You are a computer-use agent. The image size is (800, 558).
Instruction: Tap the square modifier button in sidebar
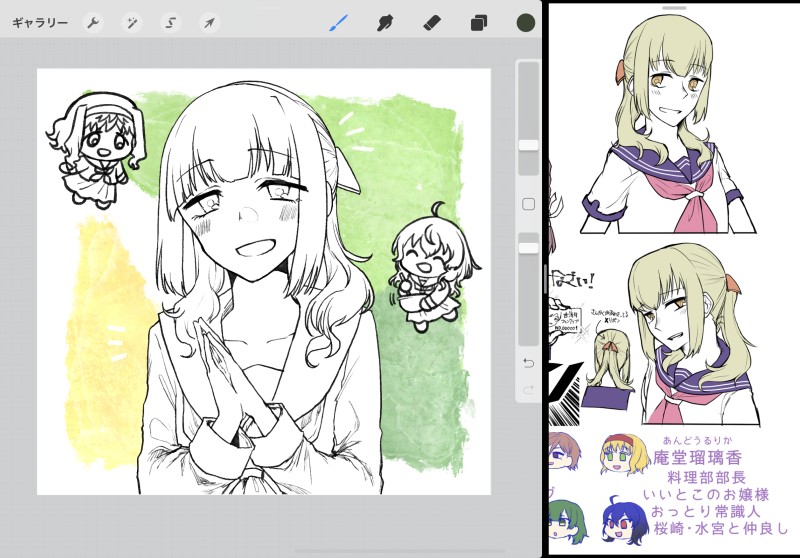(529, 205)
